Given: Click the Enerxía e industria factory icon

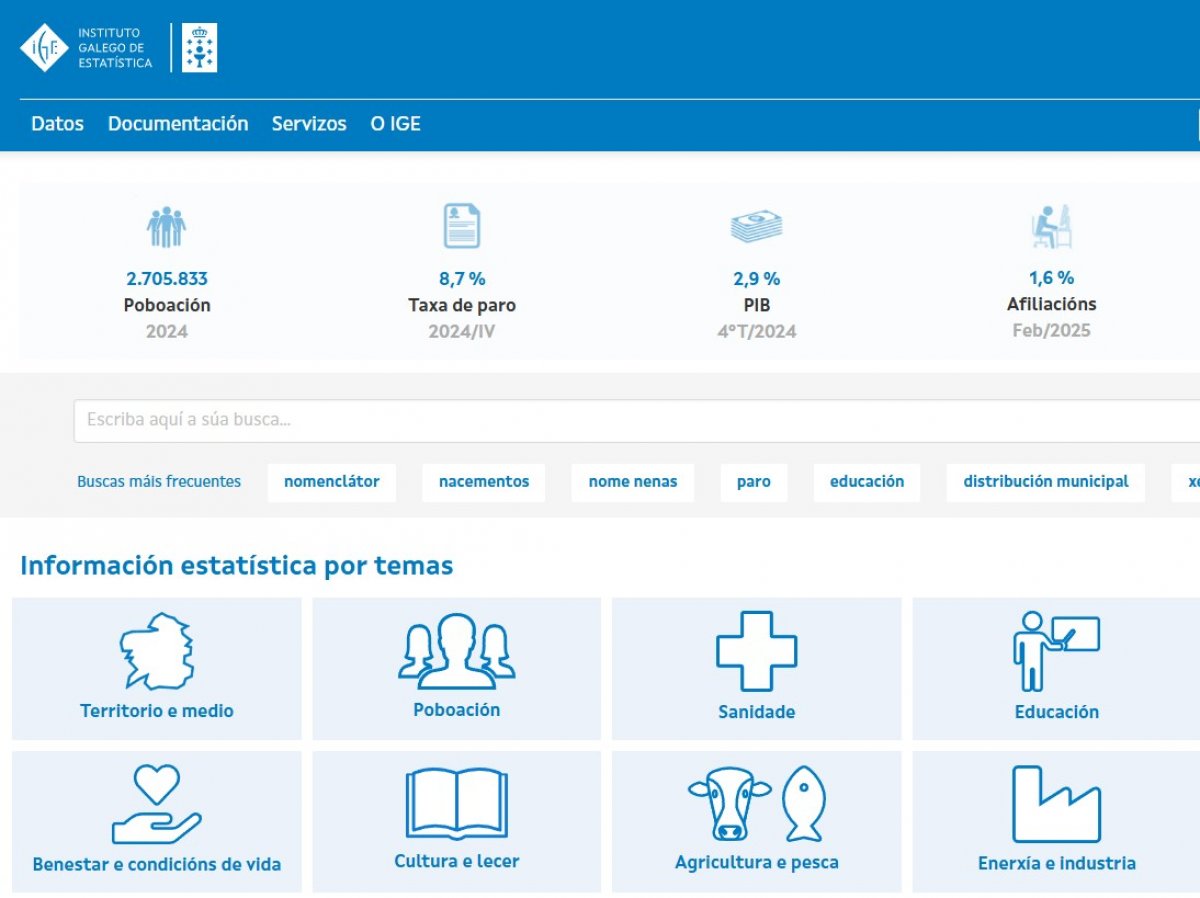Looking at the screenshot, I should tap(1056, 804).
